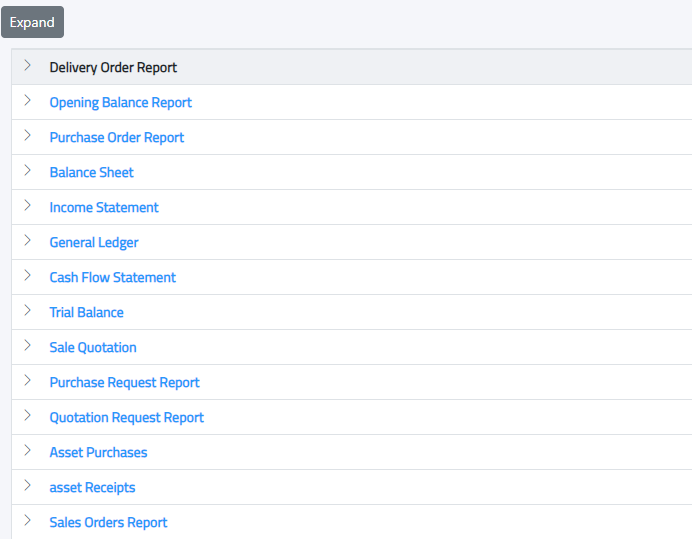Open the Sales Orders Report link
The image size is (692, 539).
pos(108,523)
